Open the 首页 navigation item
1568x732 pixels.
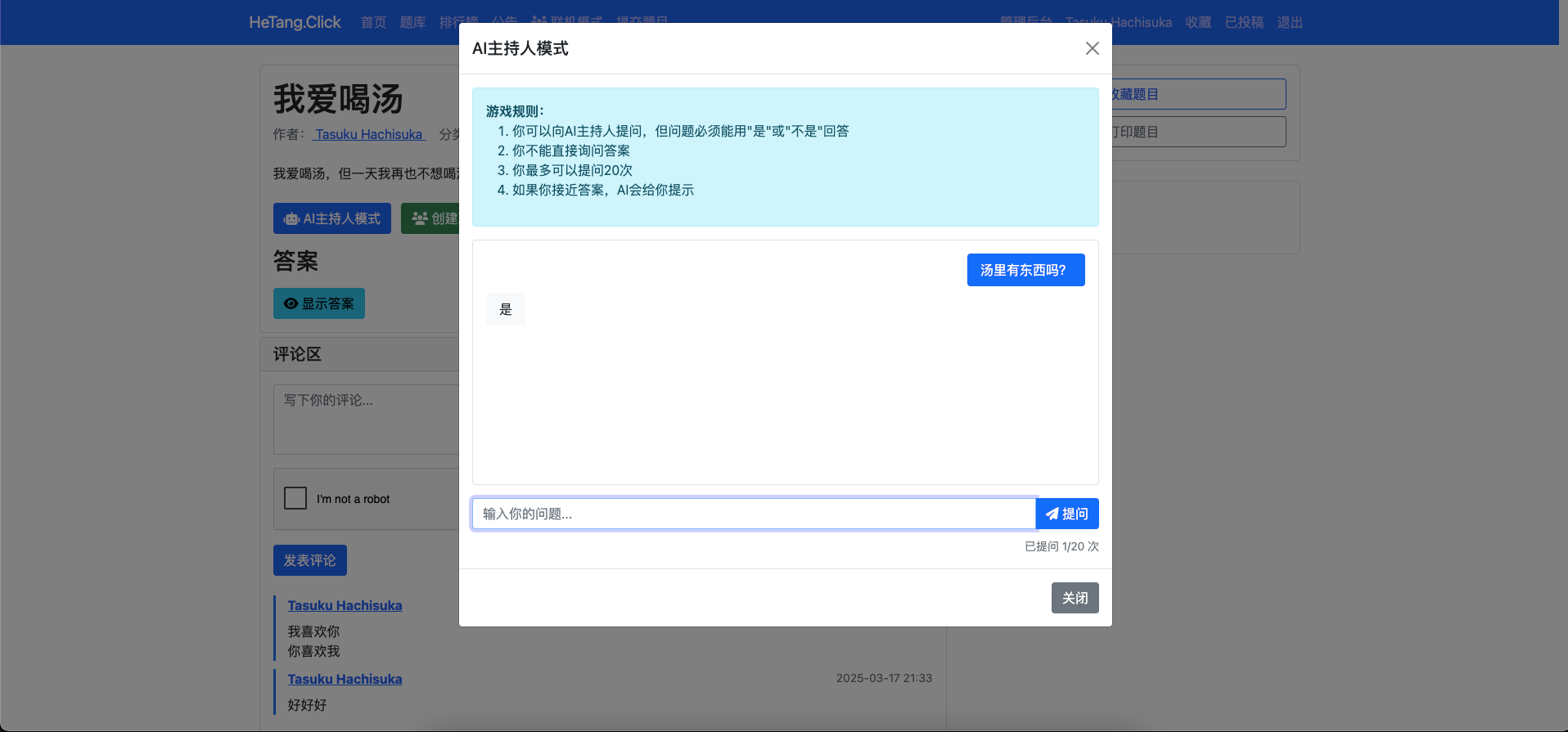pyautogui.click(x=373, y=22)
